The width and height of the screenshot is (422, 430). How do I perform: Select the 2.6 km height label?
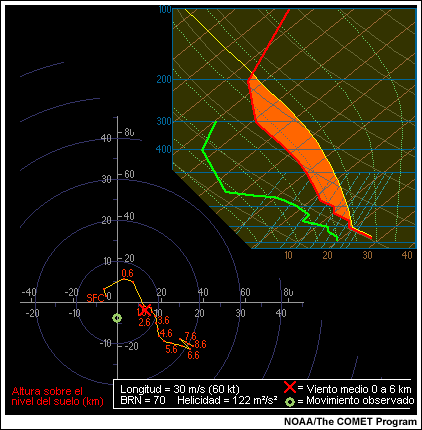[144, 322]
